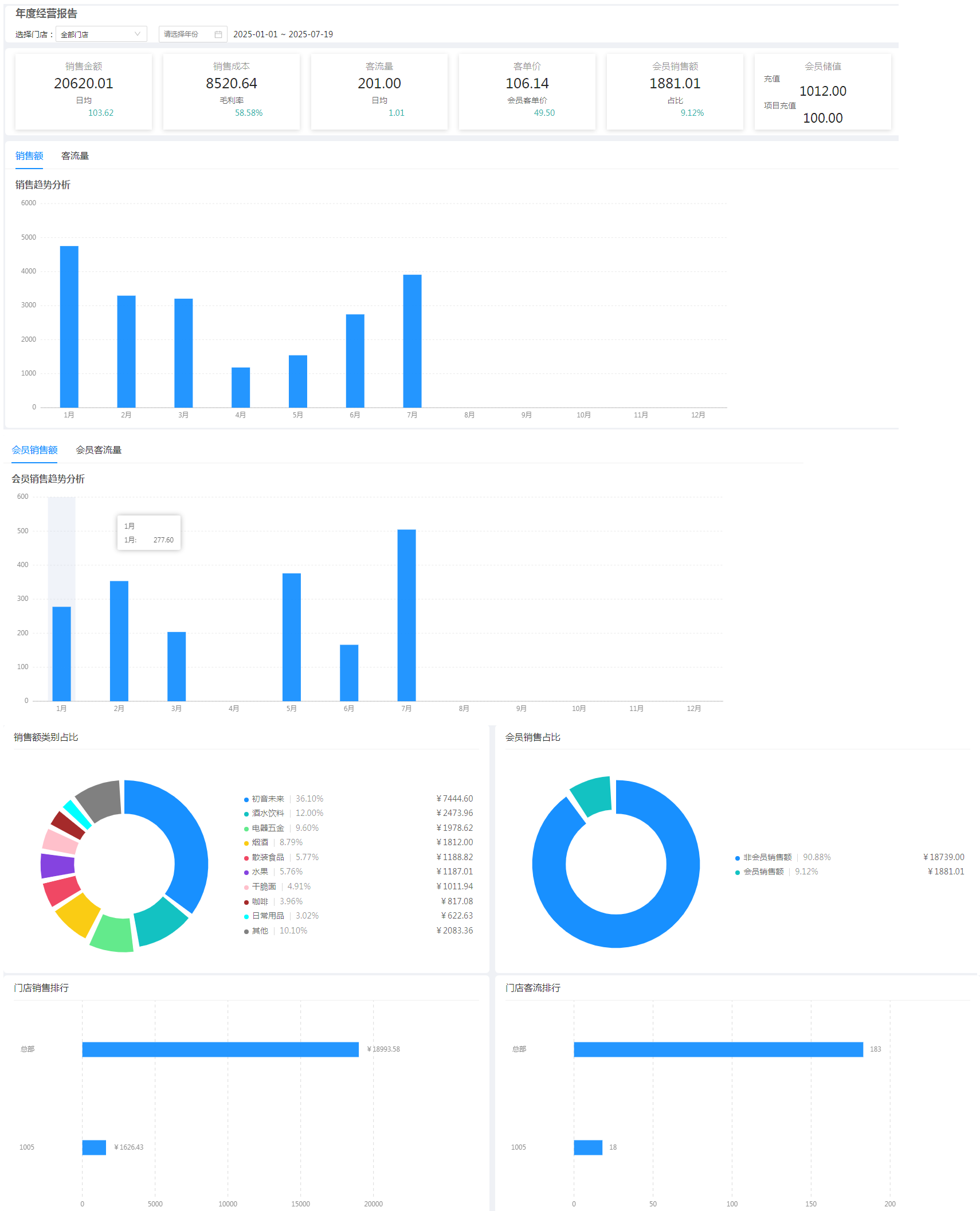
Task: Click the 销售成本 value 8520.64
Action: 232,84
